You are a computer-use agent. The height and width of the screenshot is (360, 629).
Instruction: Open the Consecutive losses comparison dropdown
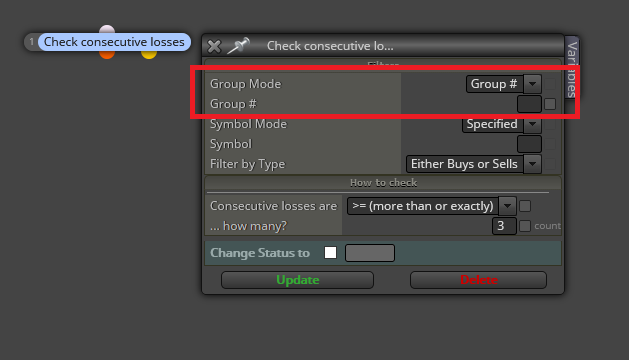pyautogui.click(x=507, y=206)
